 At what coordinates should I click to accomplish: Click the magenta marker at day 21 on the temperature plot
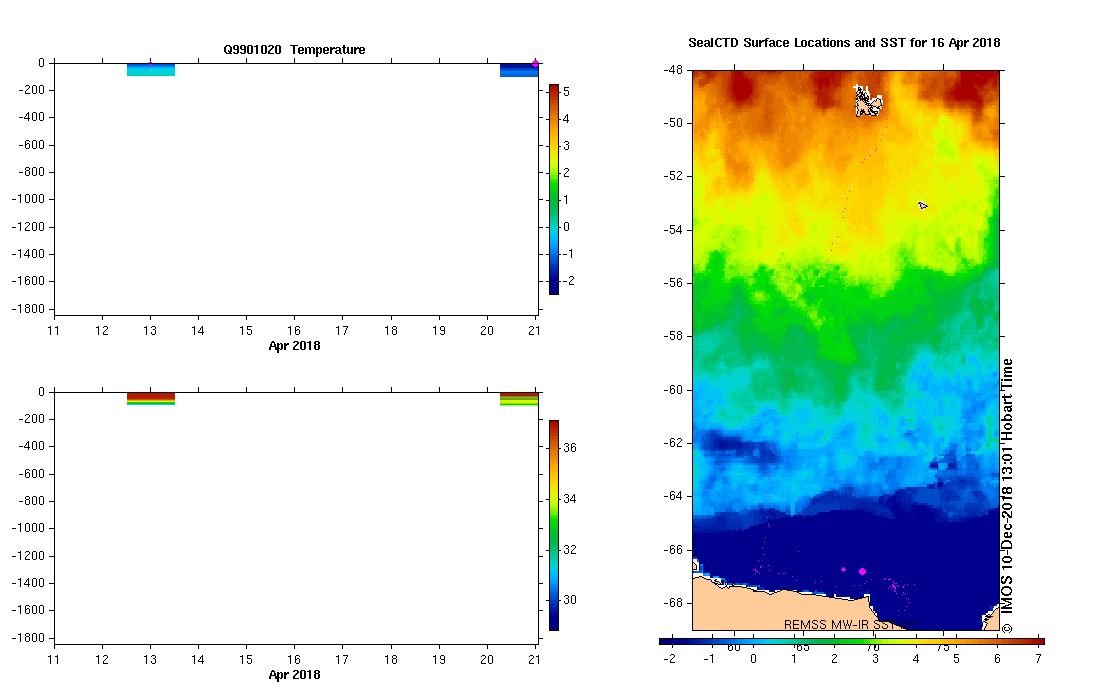tap(535, 64)
